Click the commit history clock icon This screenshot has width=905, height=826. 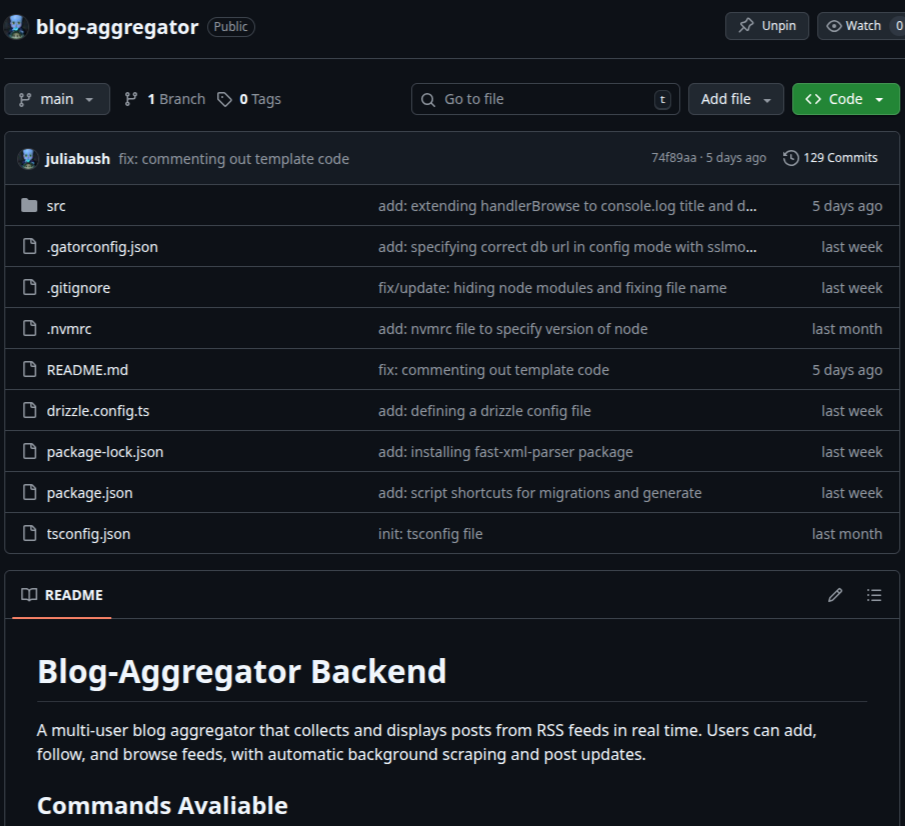(791, 158)
